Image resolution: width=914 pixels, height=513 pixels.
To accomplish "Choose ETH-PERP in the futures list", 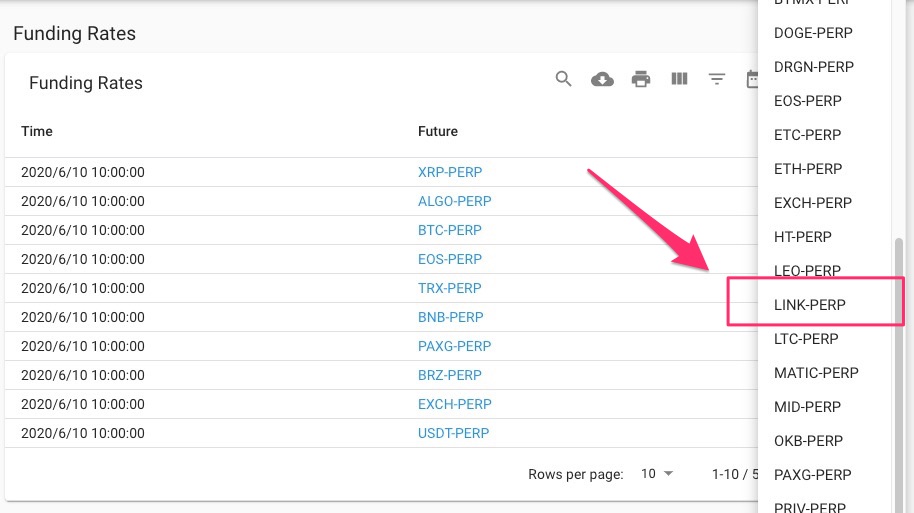I will tap(808, 169).
